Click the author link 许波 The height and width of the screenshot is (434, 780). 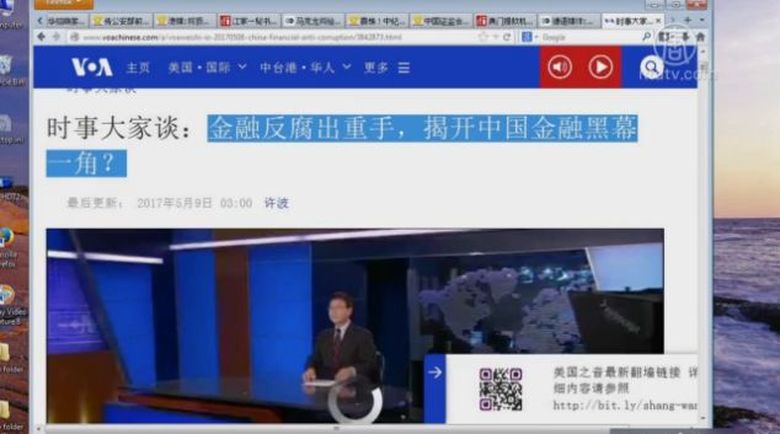click(x=276, y=203)
